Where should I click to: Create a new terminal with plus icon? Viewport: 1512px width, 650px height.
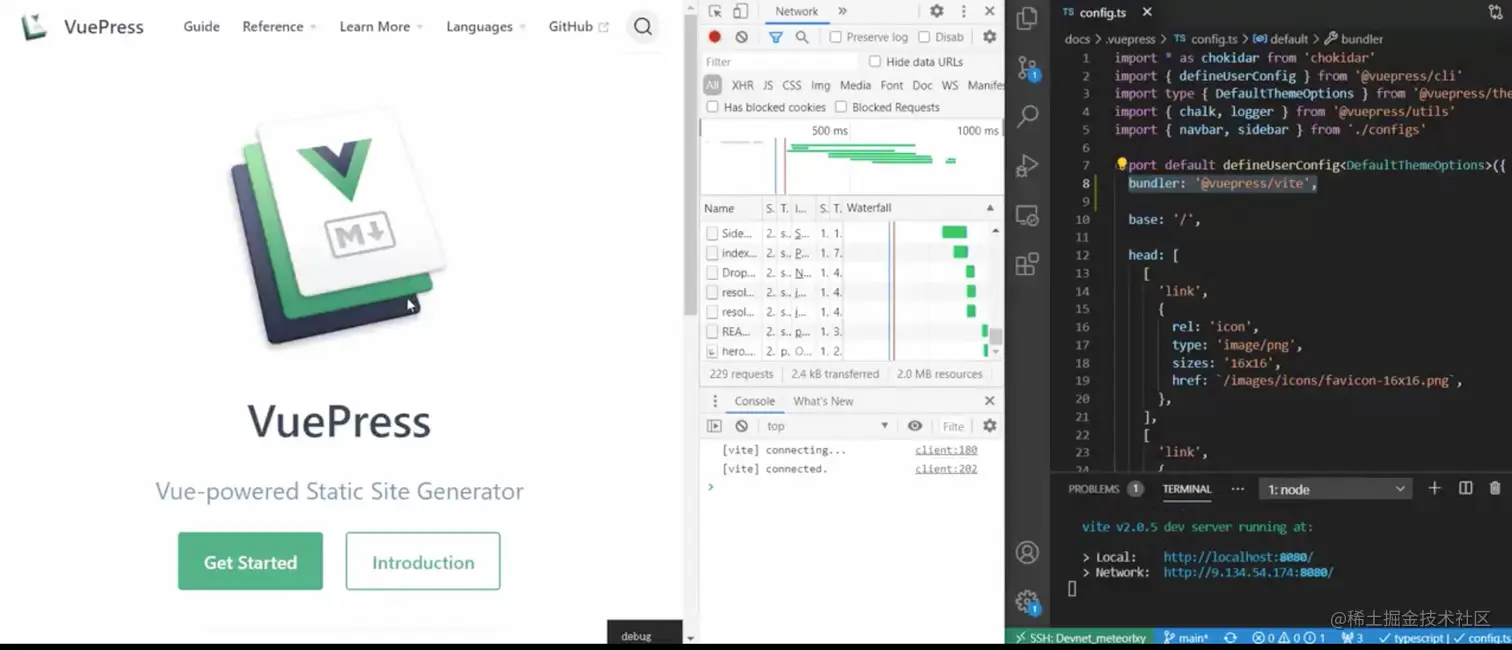pyautogui.click(x=1434, y=488)
